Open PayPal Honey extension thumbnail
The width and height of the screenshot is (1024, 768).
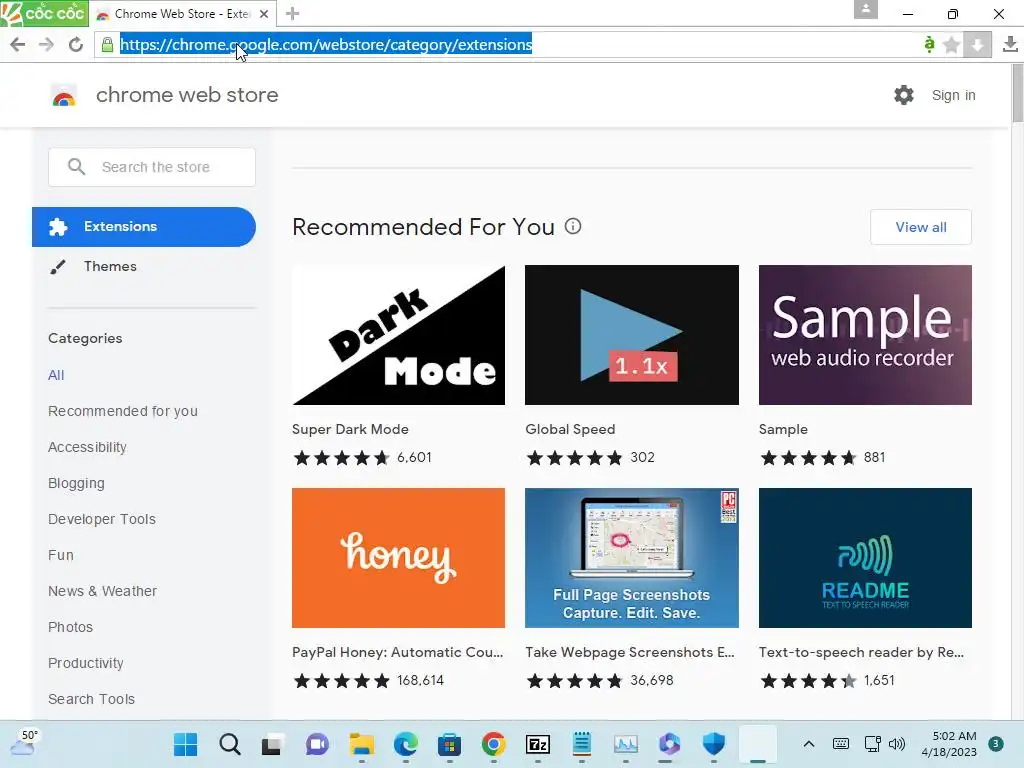coord(398,558)
